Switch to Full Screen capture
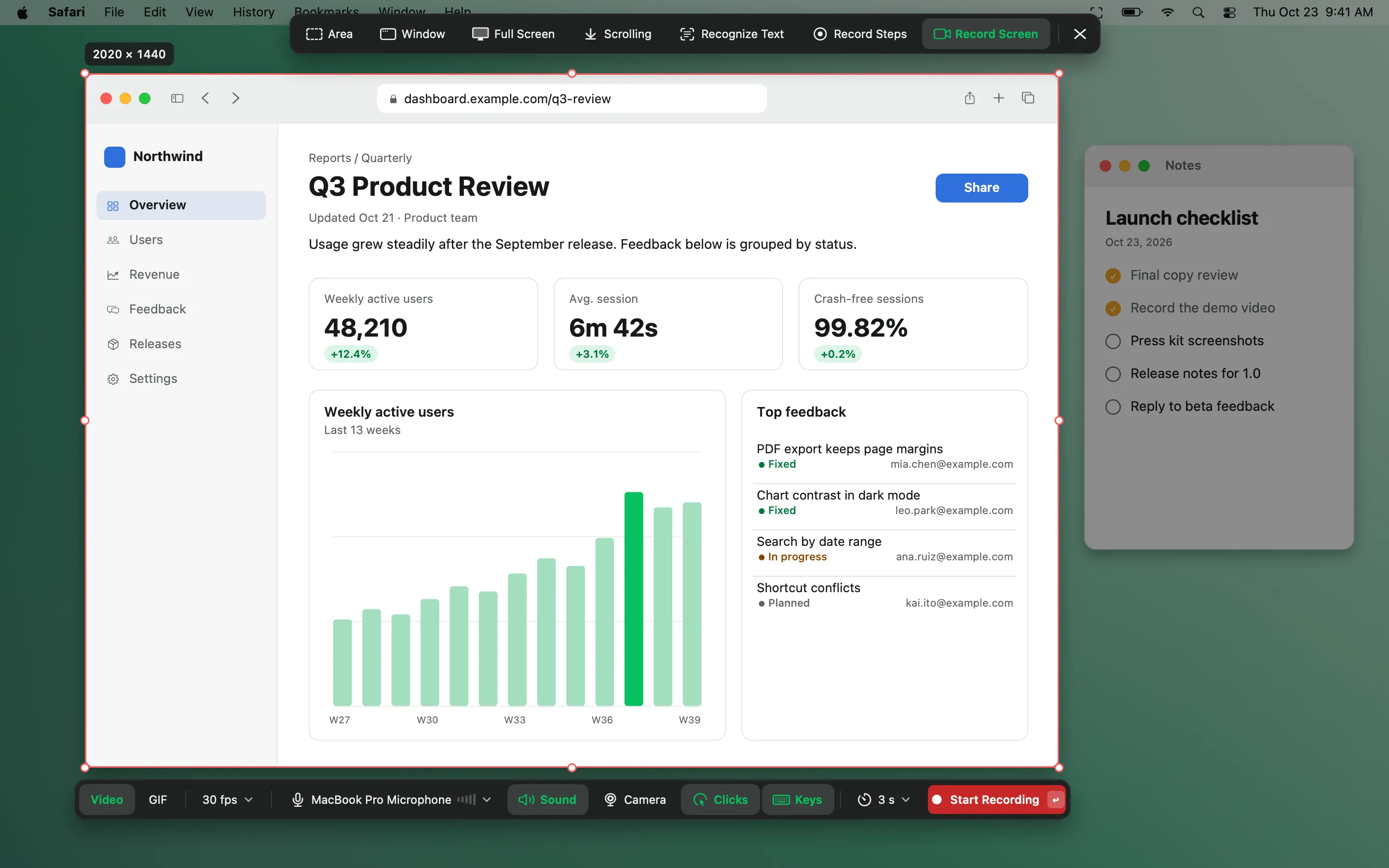 coord(513,34)
